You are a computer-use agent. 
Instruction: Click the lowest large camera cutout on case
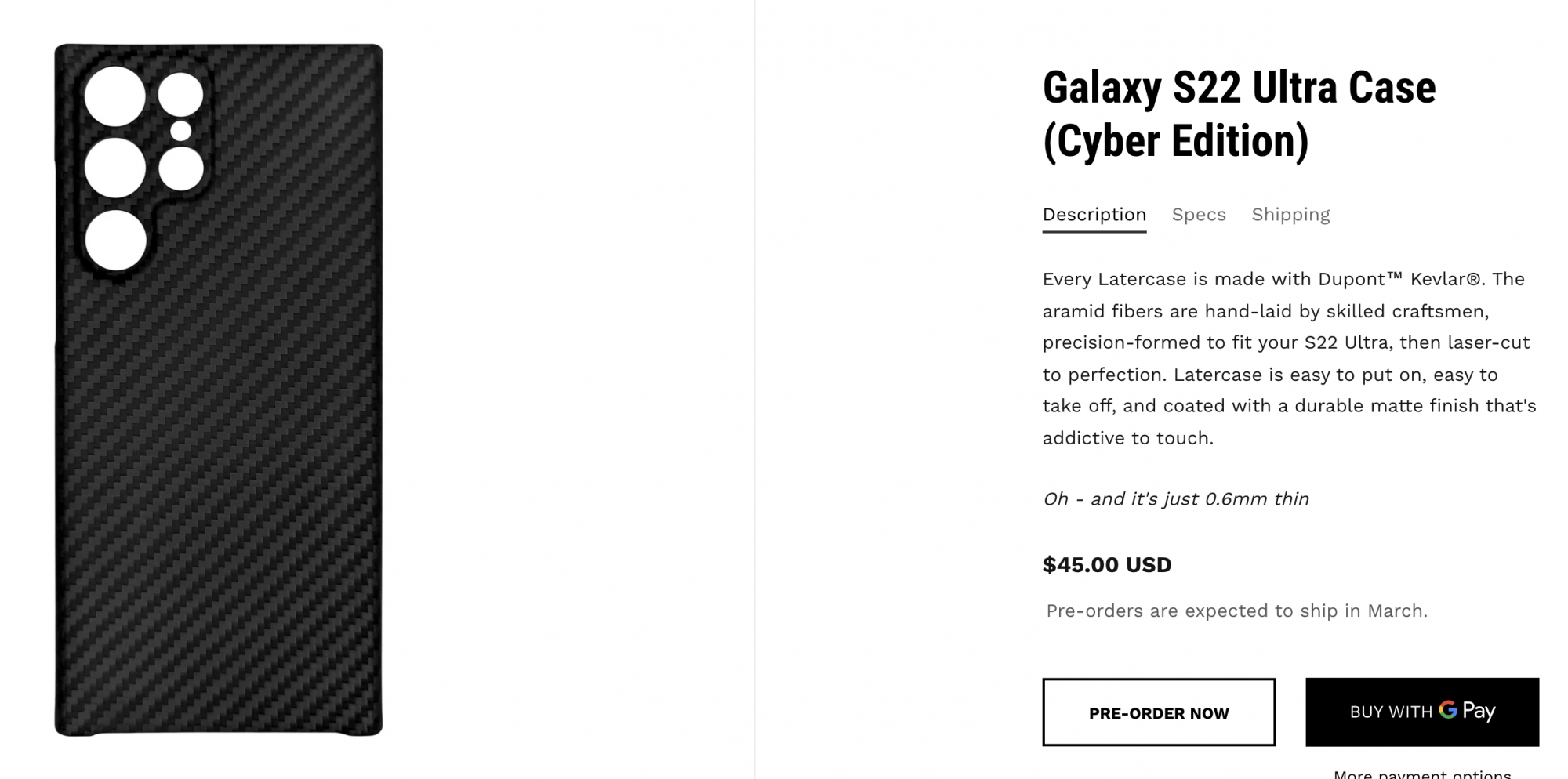coord(116,241)
